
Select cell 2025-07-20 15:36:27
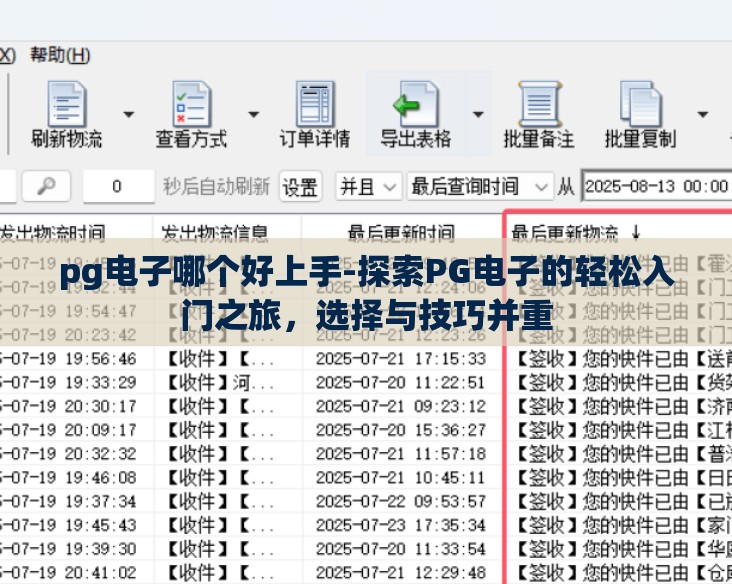[401, 430]
